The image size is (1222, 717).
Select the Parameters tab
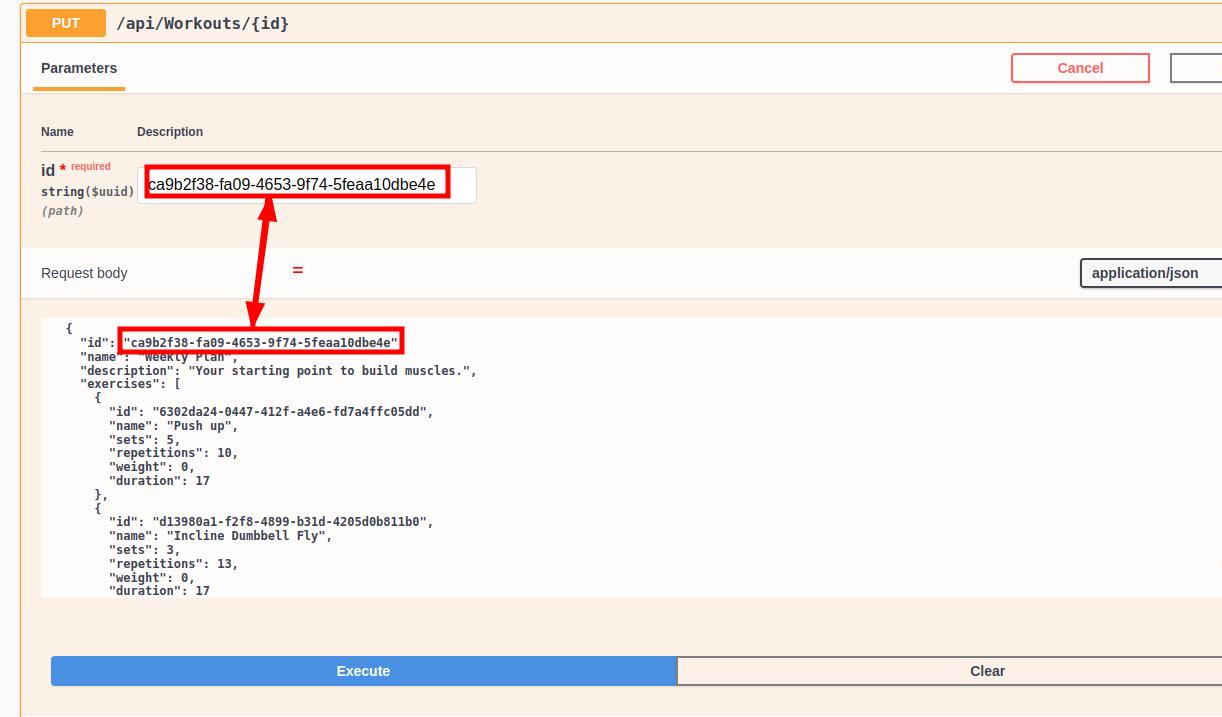click(x=79, y=68)
